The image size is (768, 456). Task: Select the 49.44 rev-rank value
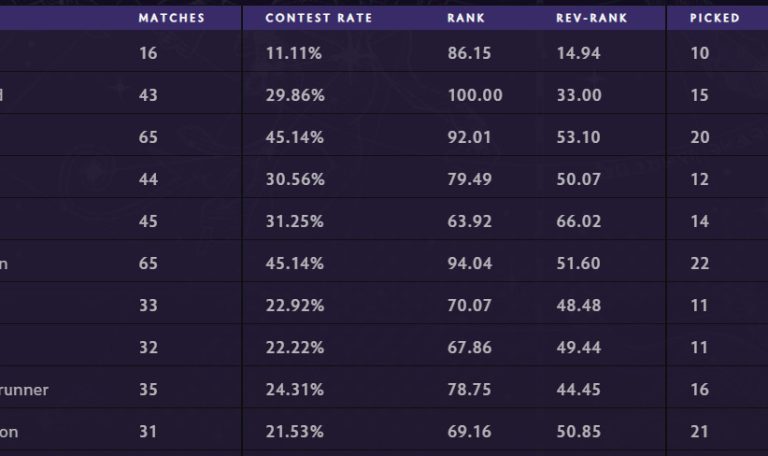coord(578,348)
